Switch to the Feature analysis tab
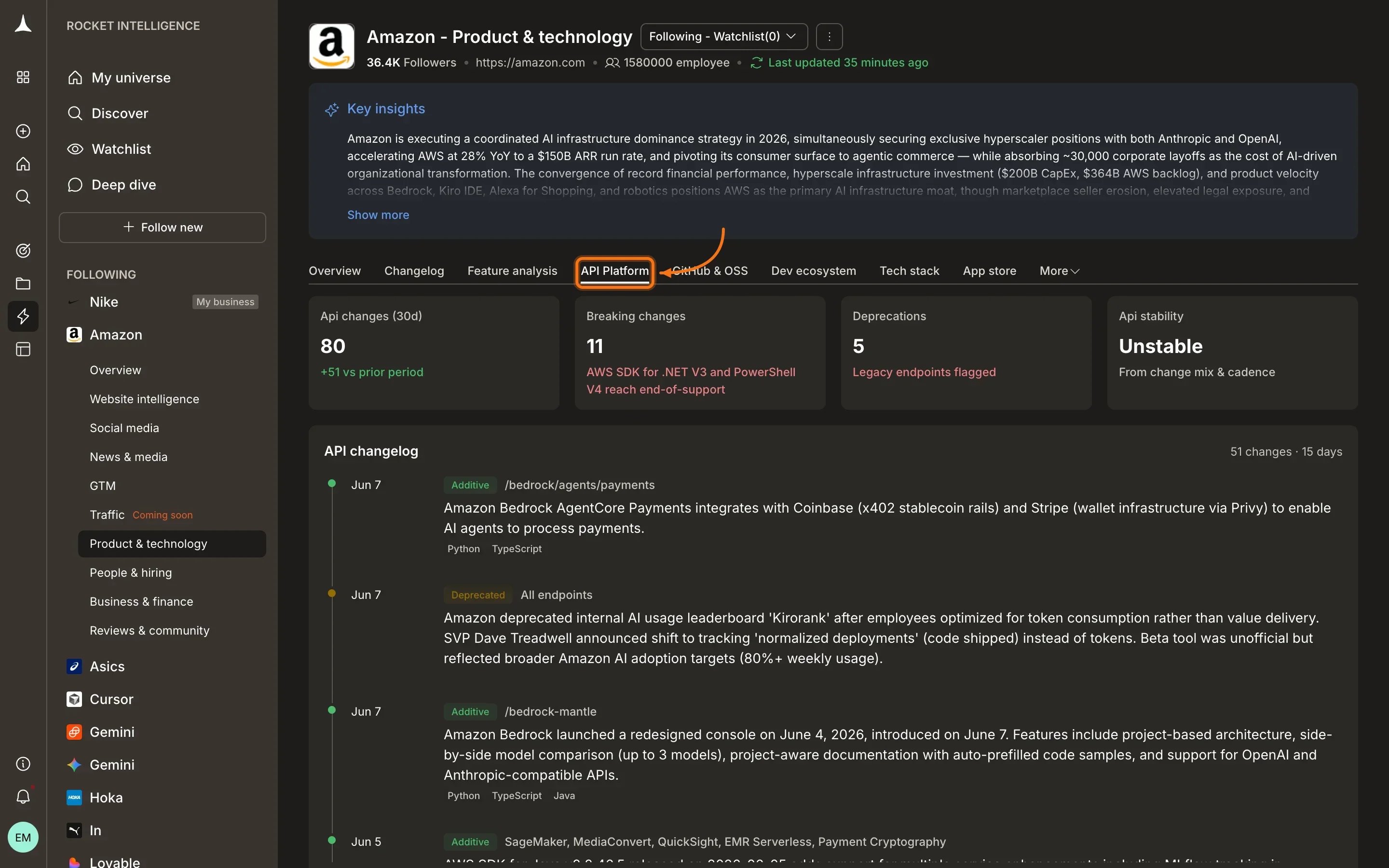 (x=512, y=271)
